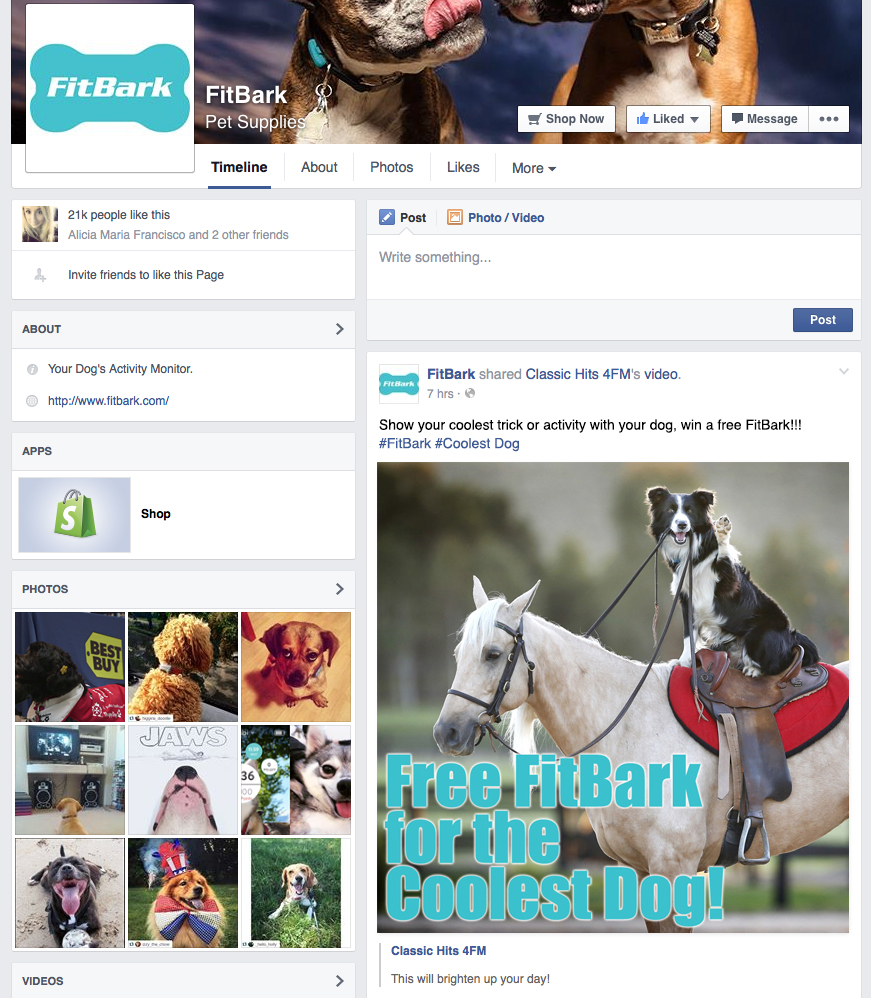Screen dimensions: 871x998
Task: Expand the VIDEOS section arrow
Action: tap(339, 981)
